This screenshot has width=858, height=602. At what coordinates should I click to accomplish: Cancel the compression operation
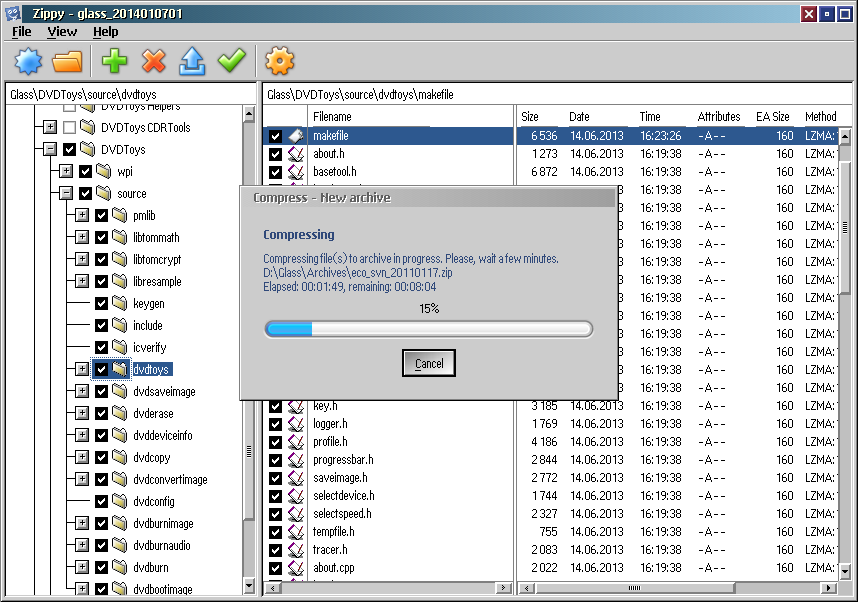point(429,363)
